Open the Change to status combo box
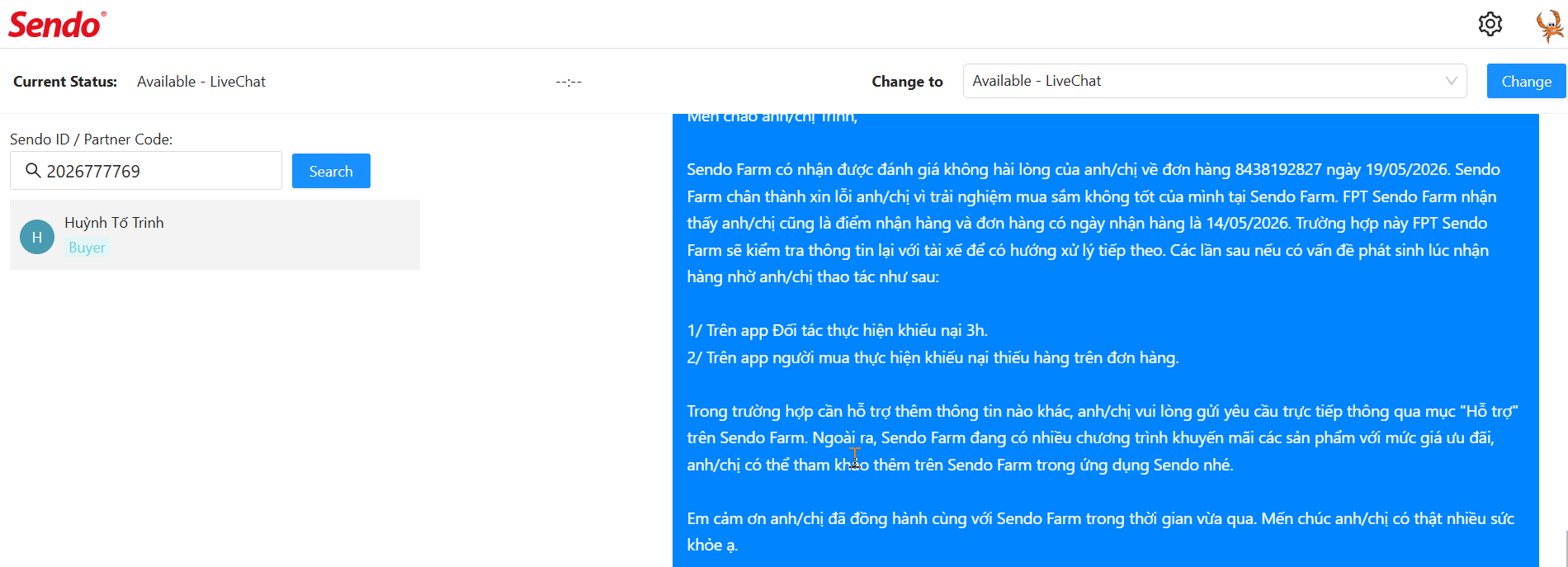This screenshot has width=1568, height=567. click(x=1215, y=81)
